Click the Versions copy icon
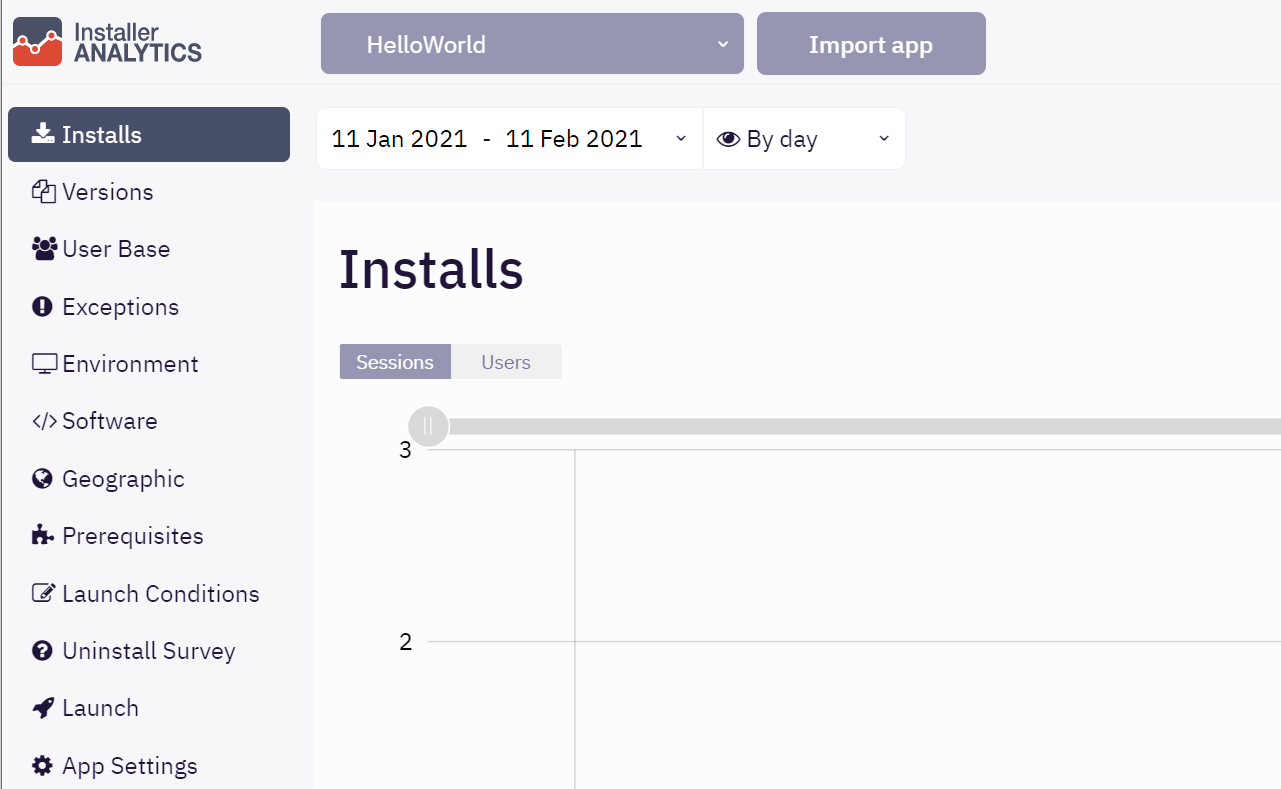This screenshot has width=1281, height=789. pos(43,192)
